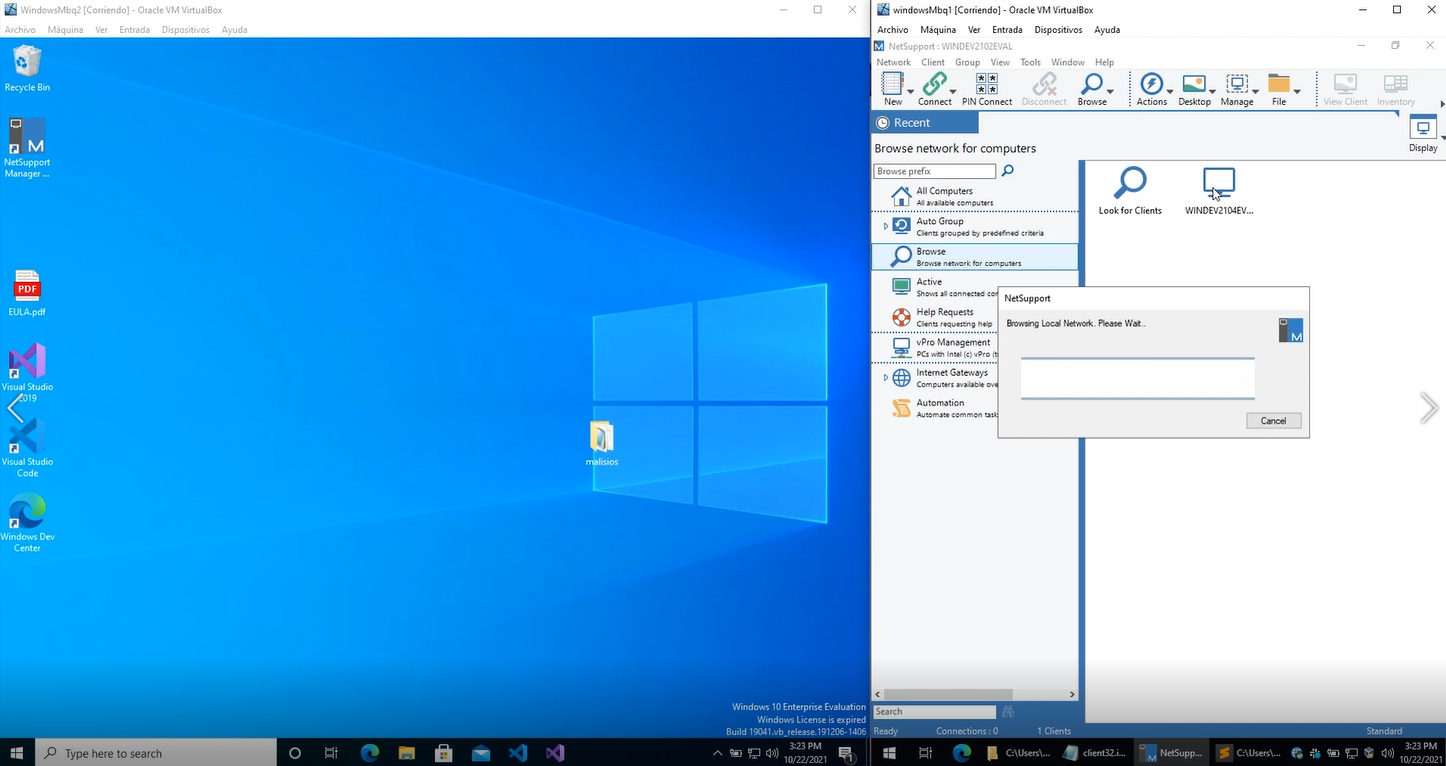Open the Desktop dropdown arrow
Viewport: 1446px width, 766px height.
click(x=1212, y=92)
